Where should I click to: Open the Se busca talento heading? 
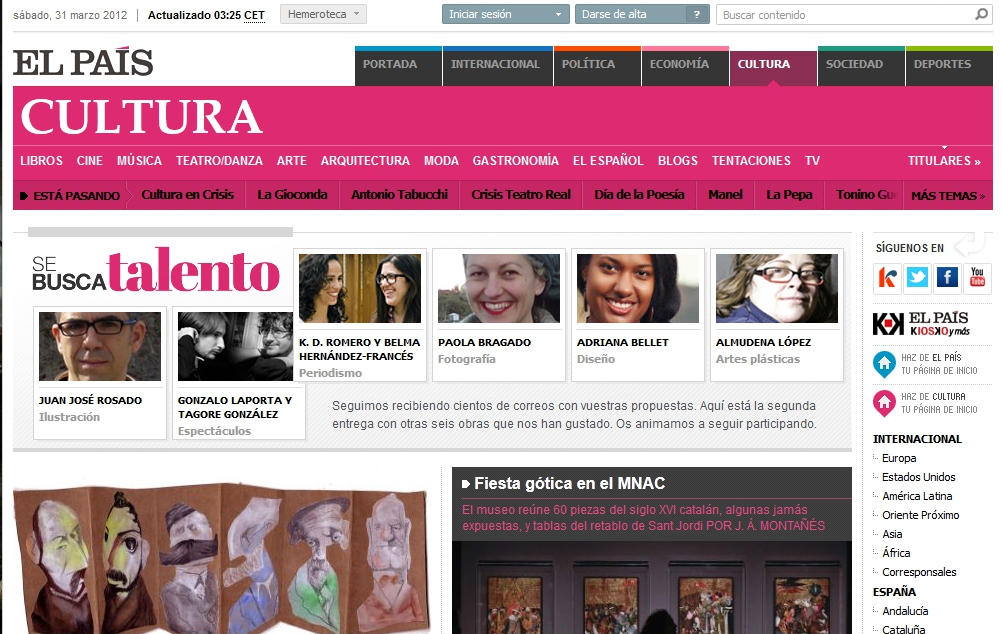click(156, 271)
